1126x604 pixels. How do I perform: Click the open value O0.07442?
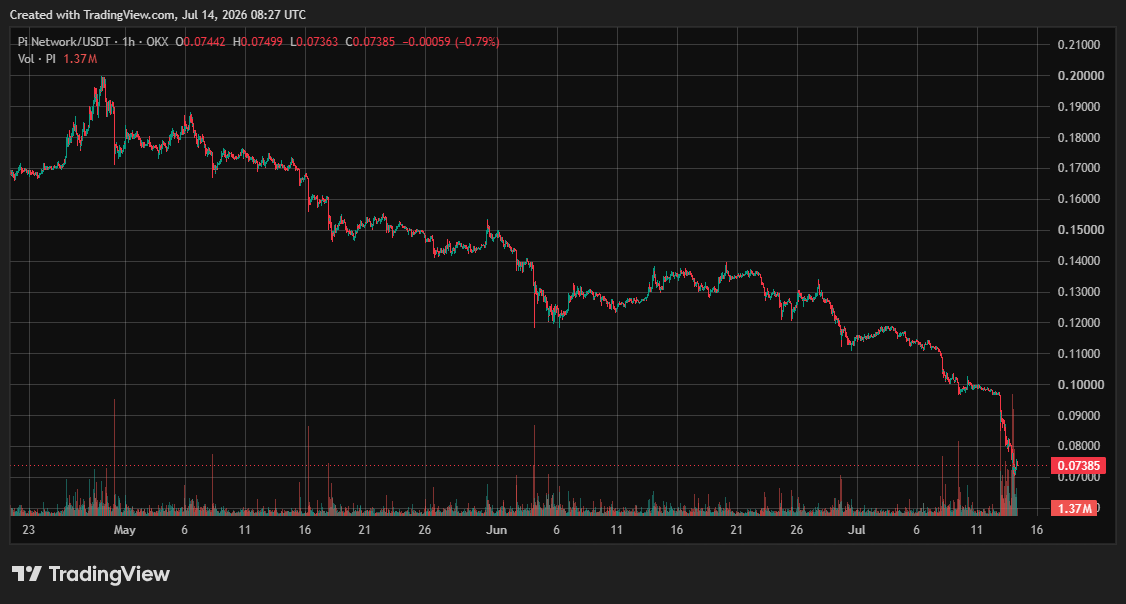click(200, 42)
